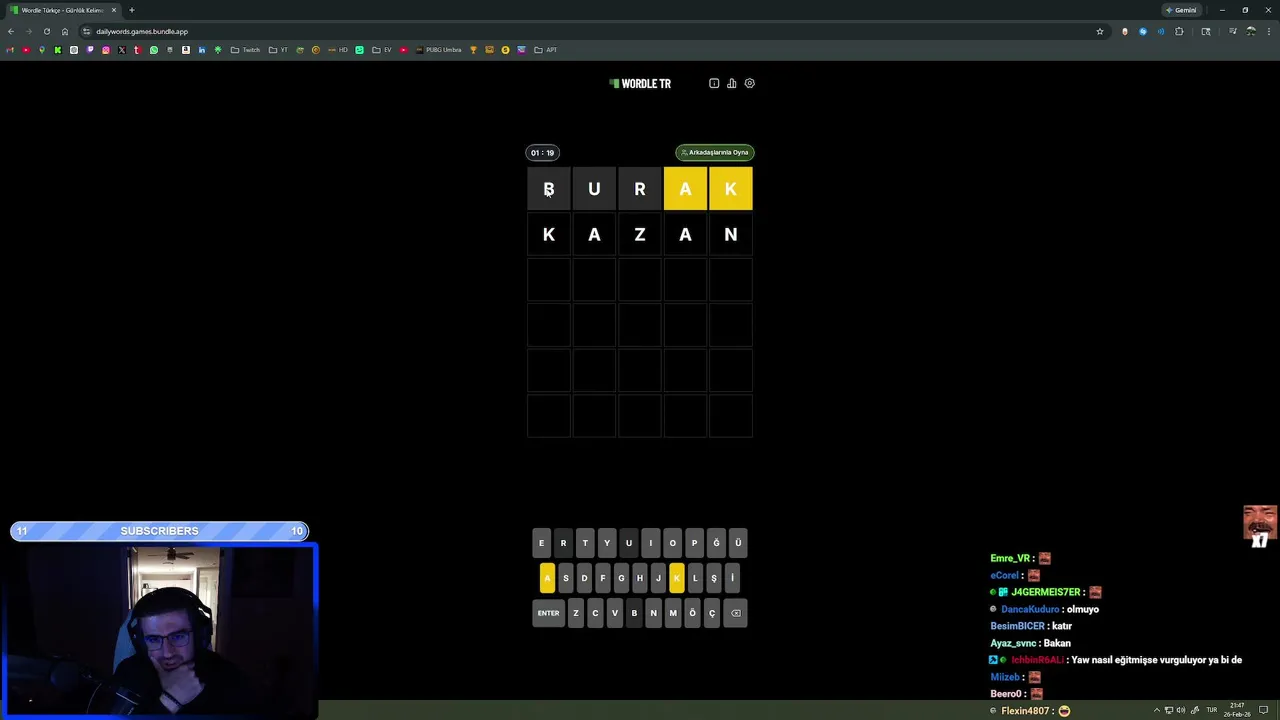The image size is (1280, 720).
Task: Tap the letter N key on the keyboard
Action: 653,613
